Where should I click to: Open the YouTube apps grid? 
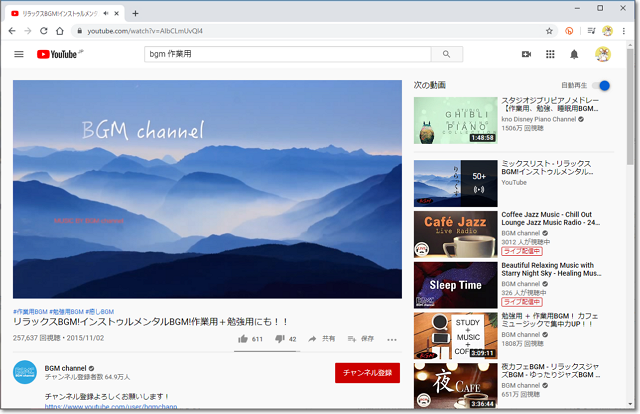(550, 54)
